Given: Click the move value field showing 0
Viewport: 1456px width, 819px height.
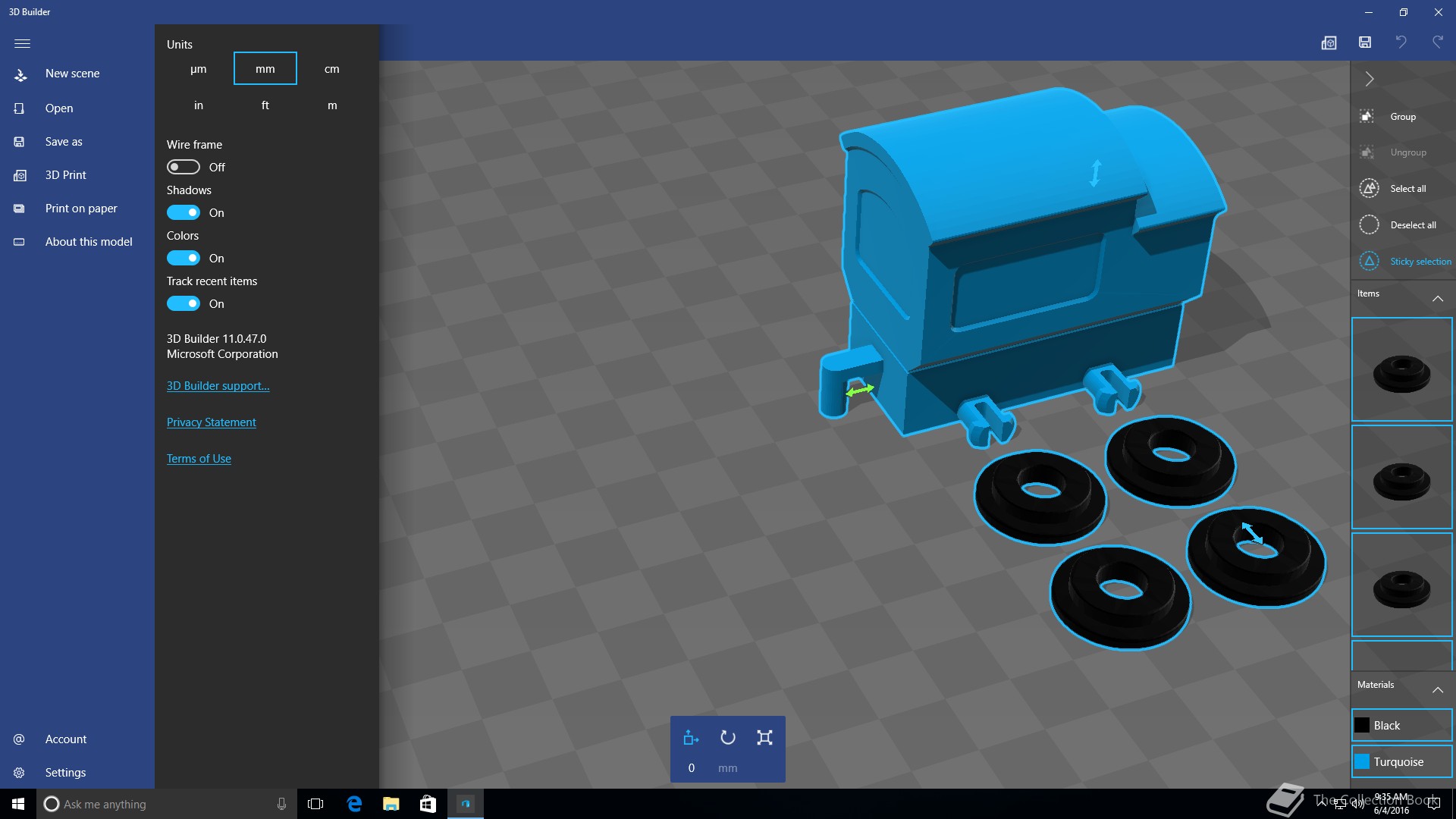Looking at the screenshot, I should (692, 768).
